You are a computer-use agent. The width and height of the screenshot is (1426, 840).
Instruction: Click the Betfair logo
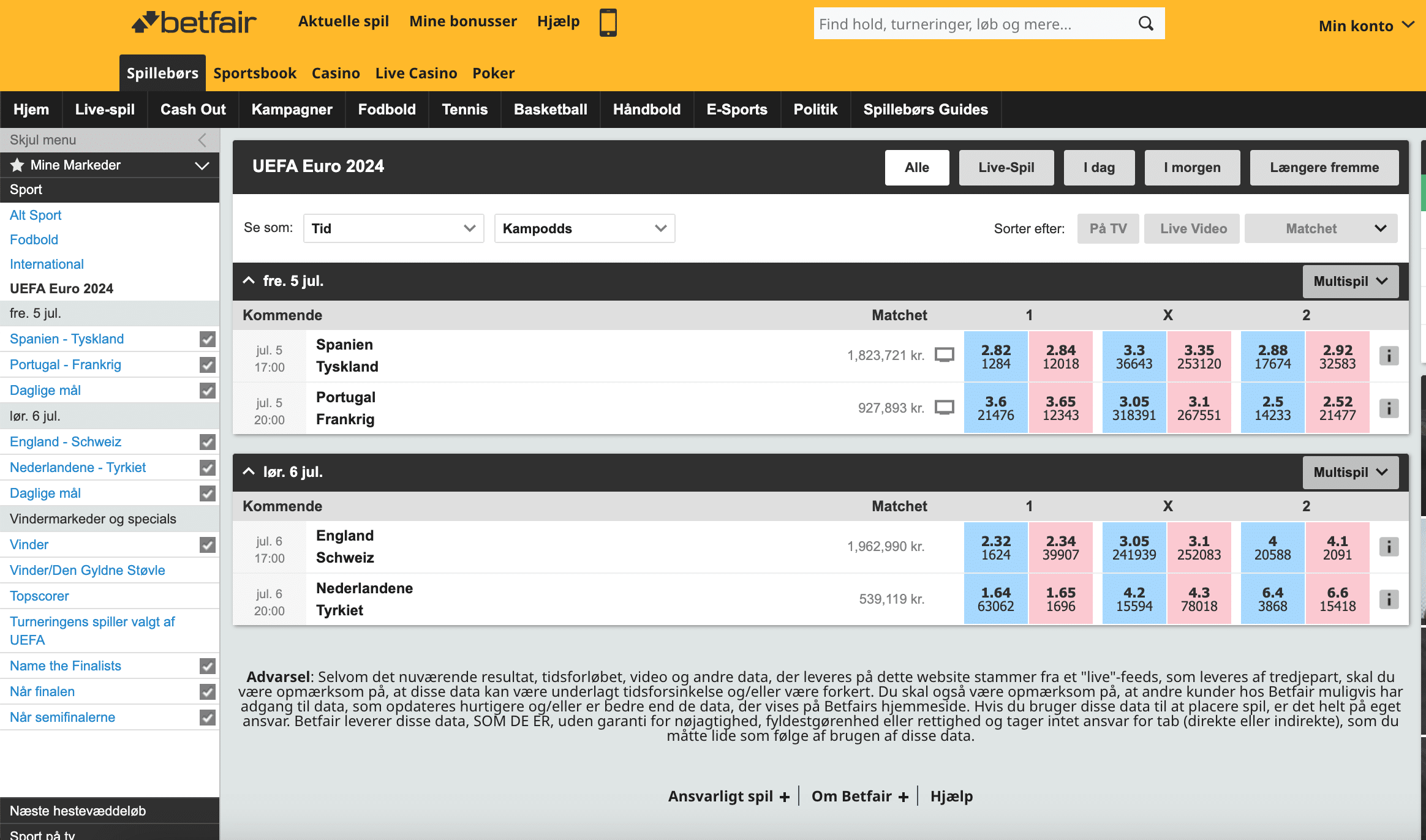[194, 23]
